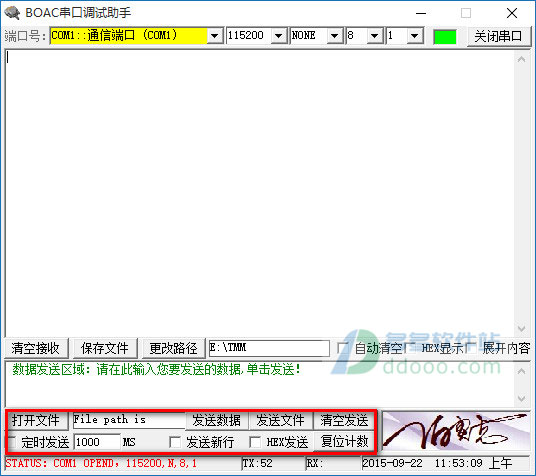Click the 打开文件 button
Screen dimensions: 536x476
point(36,420)
